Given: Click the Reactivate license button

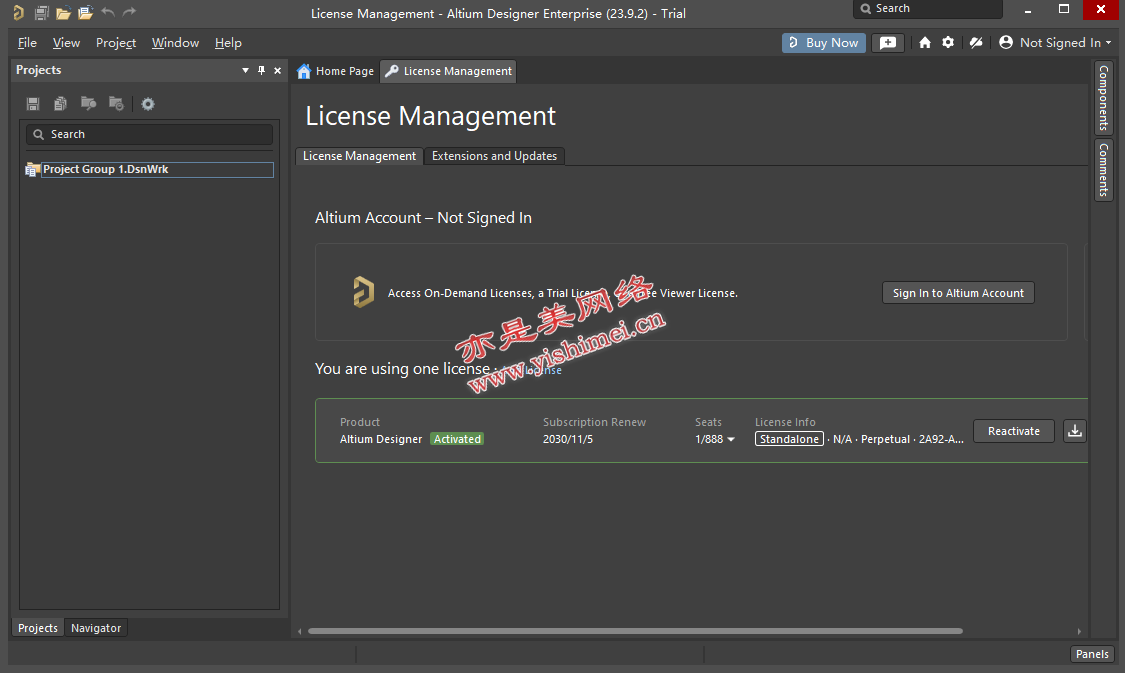Looking at the screenshot, I should [x=1014, y=431].
